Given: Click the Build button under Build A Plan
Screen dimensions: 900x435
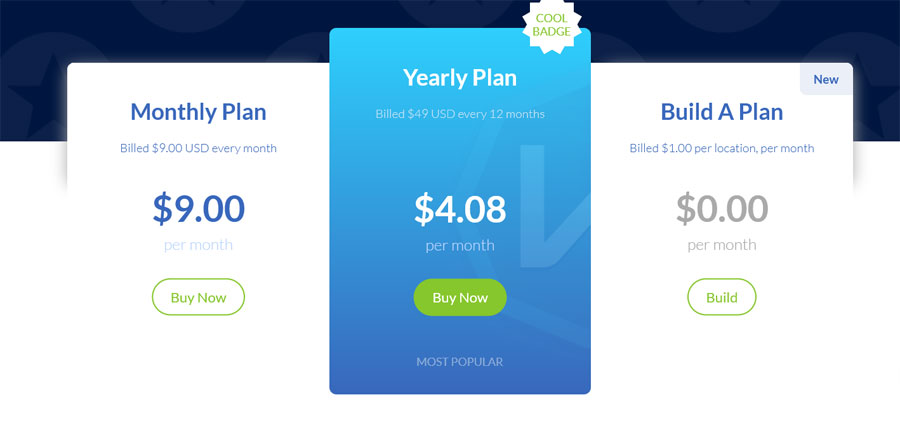Looking at the screenshot, I should click(721, 297).
